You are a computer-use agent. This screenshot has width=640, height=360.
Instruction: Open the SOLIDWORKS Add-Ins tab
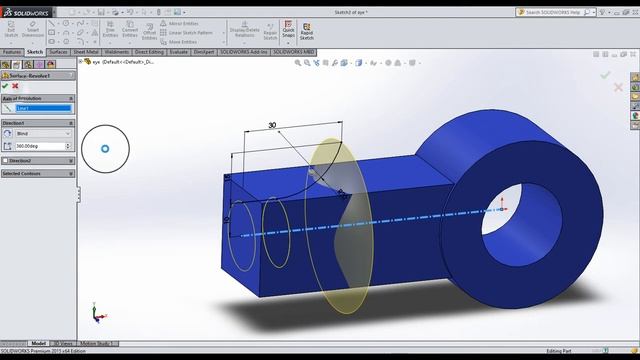point(243,52)
